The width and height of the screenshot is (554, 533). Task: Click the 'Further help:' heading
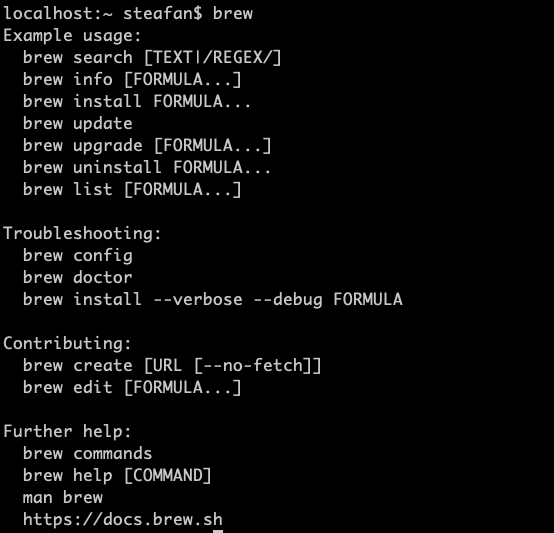(x=67, y=431)
